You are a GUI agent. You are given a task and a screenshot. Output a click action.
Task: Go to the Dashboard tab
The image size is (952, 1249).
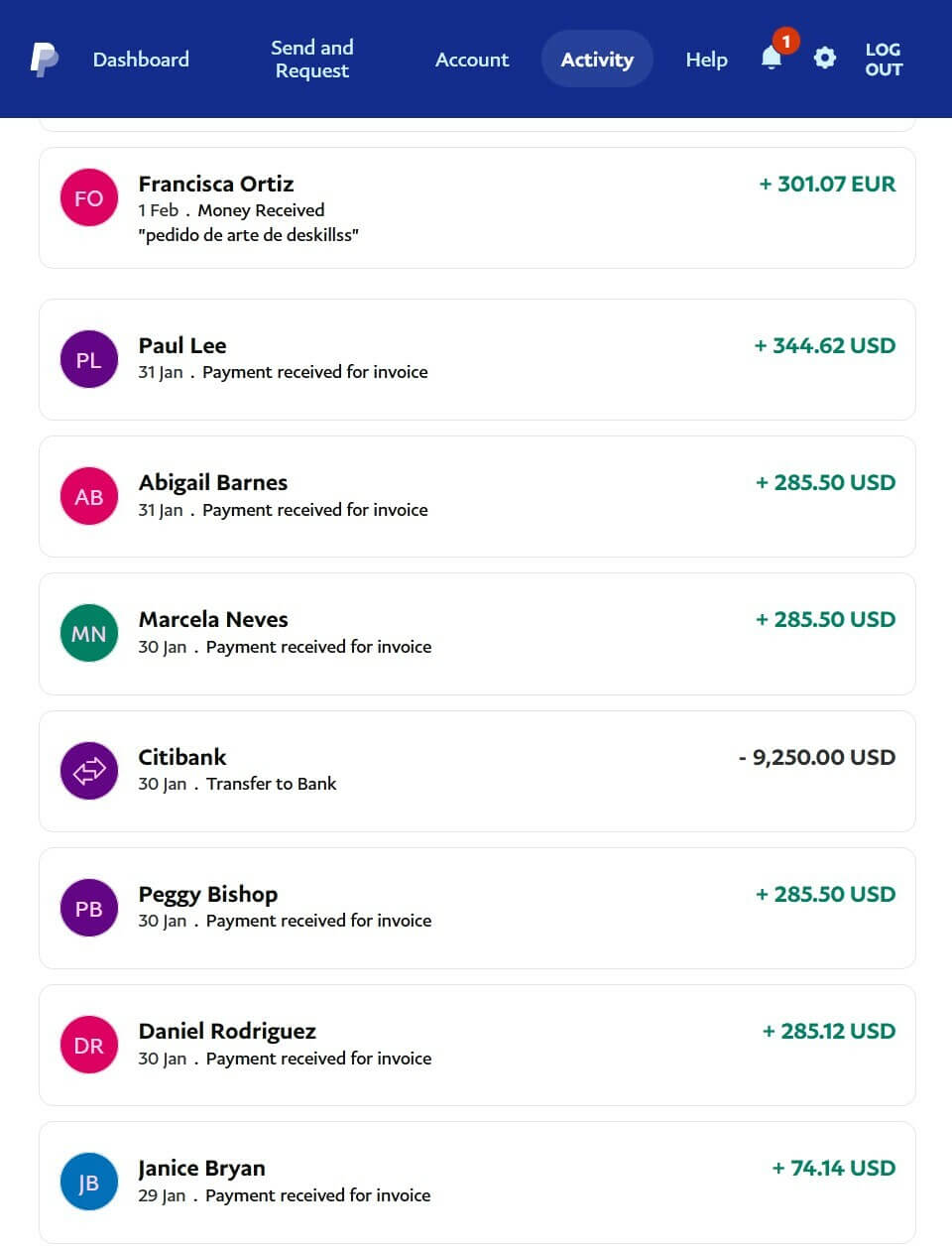141,60
